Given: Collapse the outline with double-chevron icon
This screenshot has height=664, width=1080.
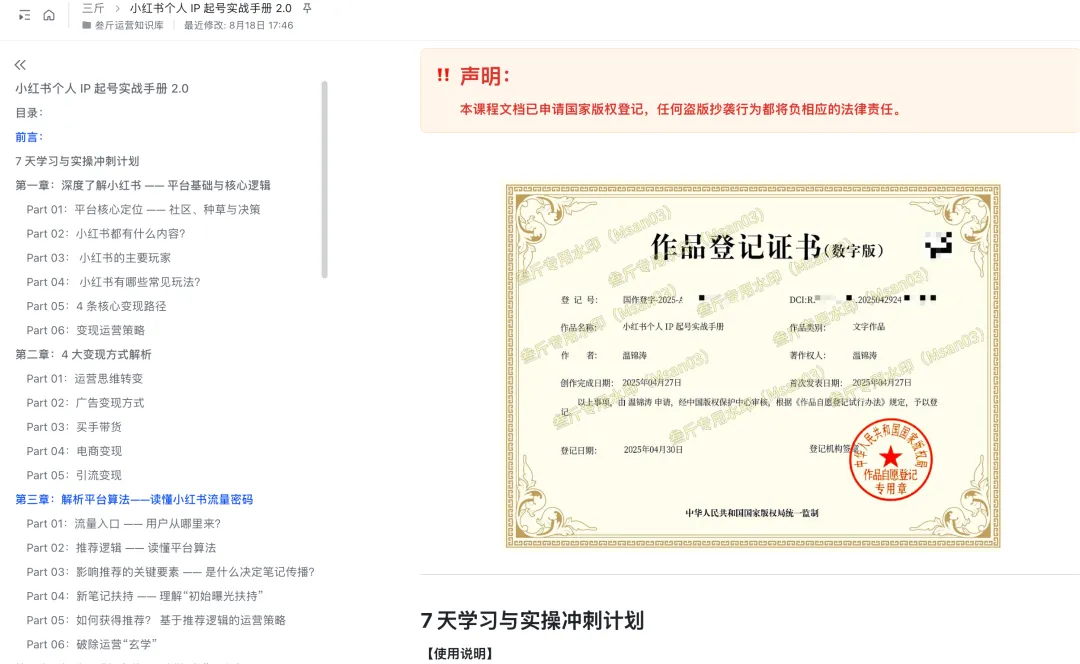Looking at the screenshot, I should point(20,65).
